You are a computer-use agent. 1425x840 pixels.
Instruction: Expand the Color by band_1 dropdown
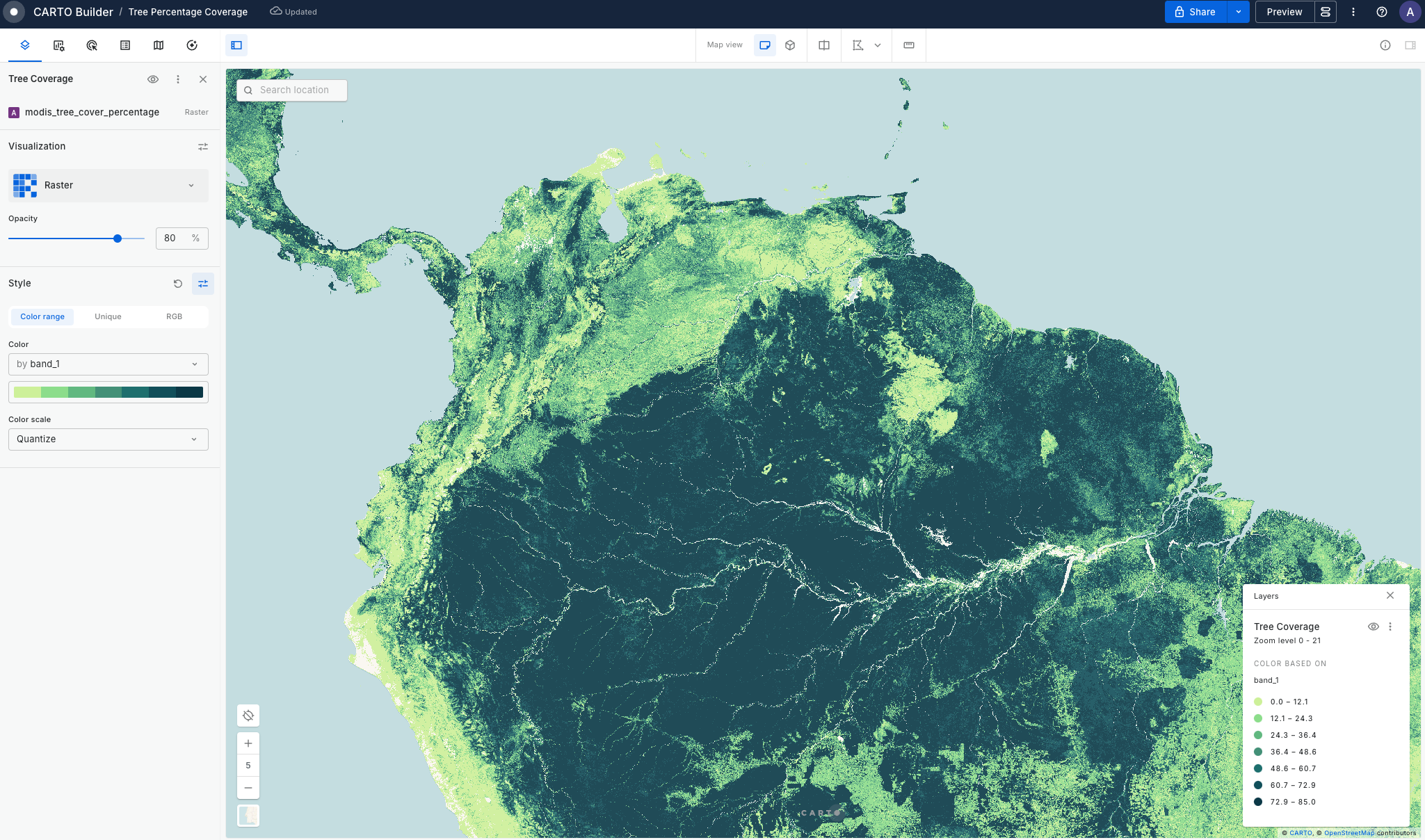pos(108,364)
